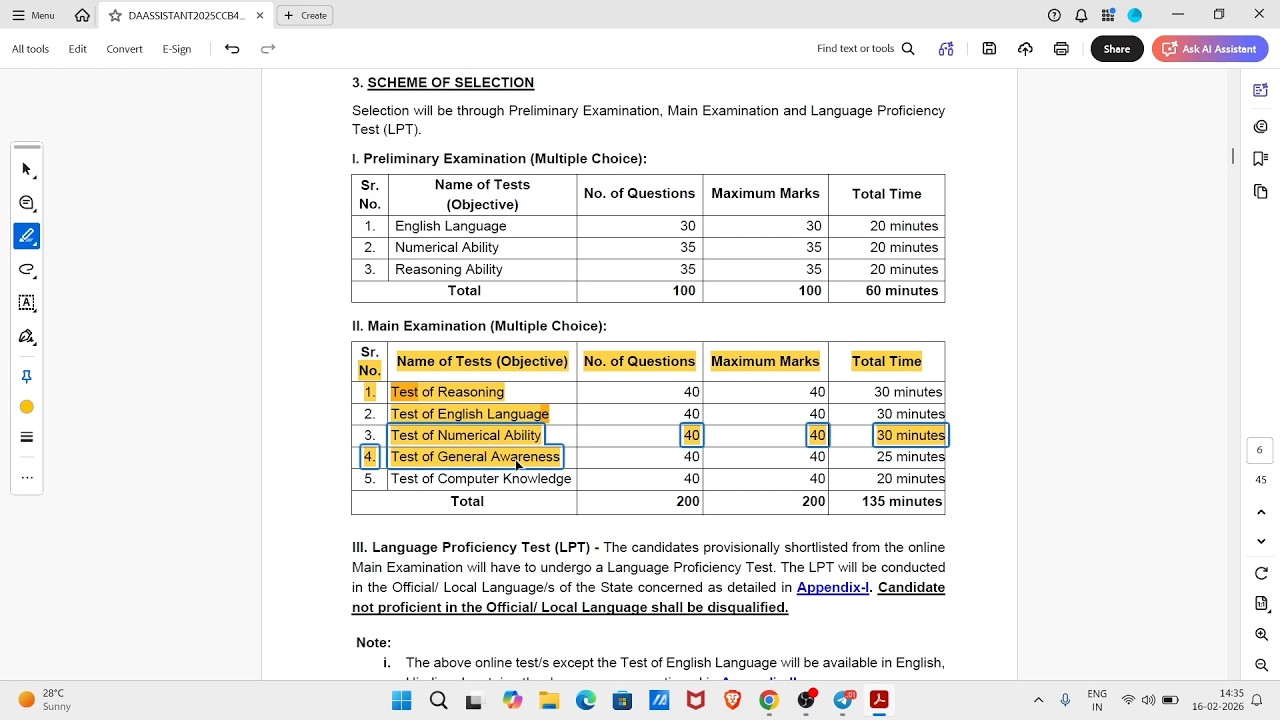The height and width of the screenshot is (720, 1280).
Task: Open AI Assistant pane in right rail
Action: click(x=1261, y=91)
